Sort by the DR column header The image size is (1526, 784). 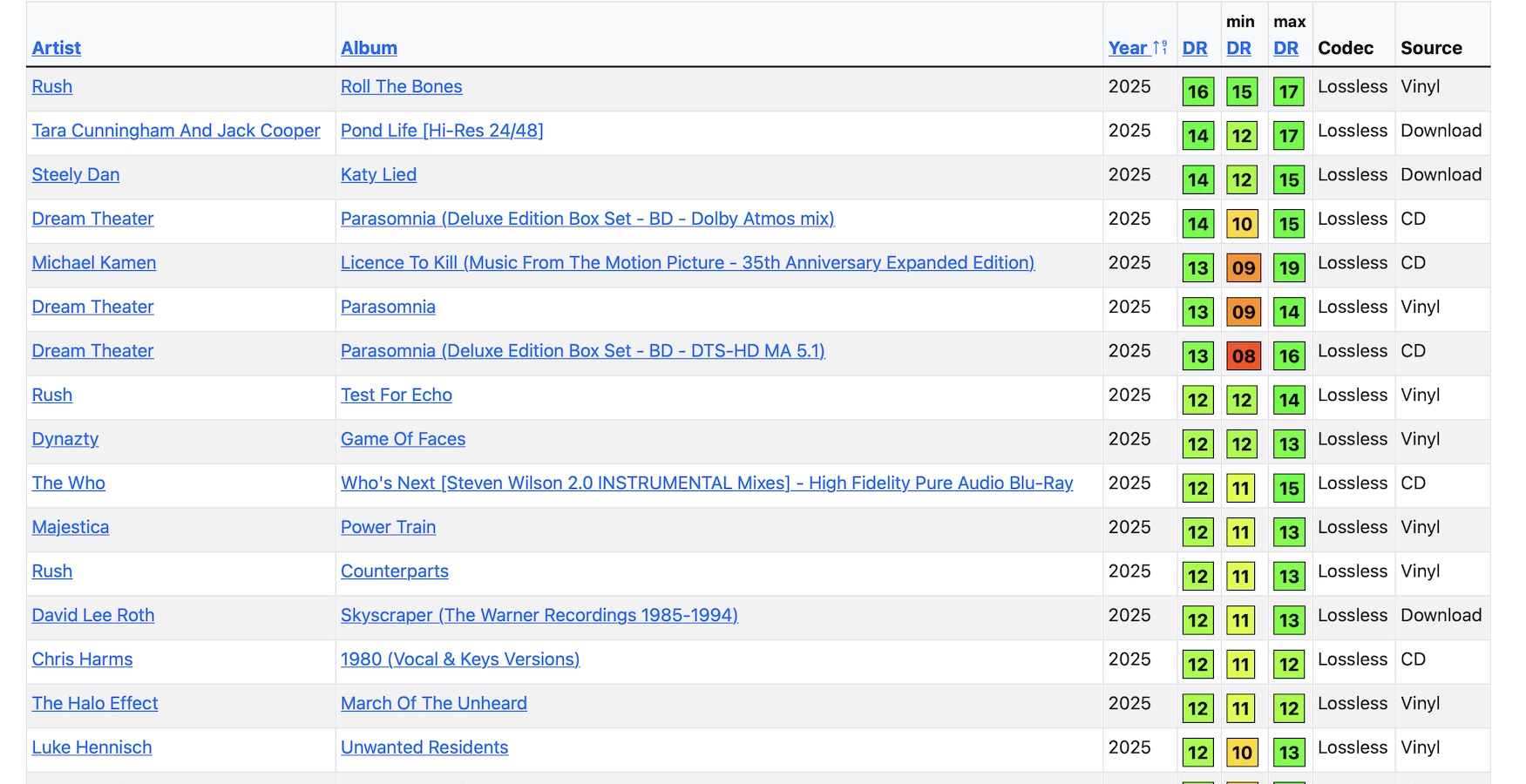point(1195,48)
